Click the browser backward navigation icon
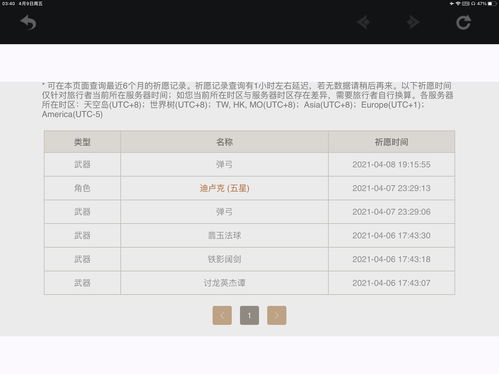 (x=364, y=22)
